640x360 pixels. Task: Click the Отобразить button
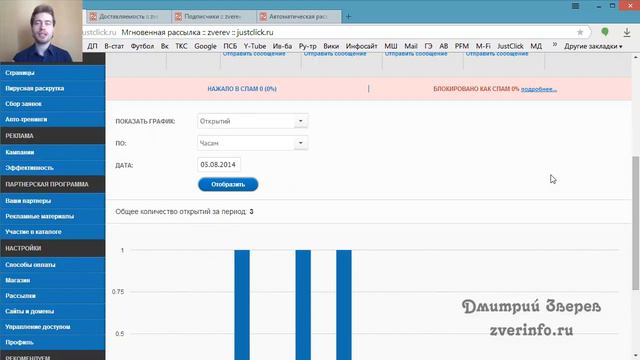(x=228, y=184)
